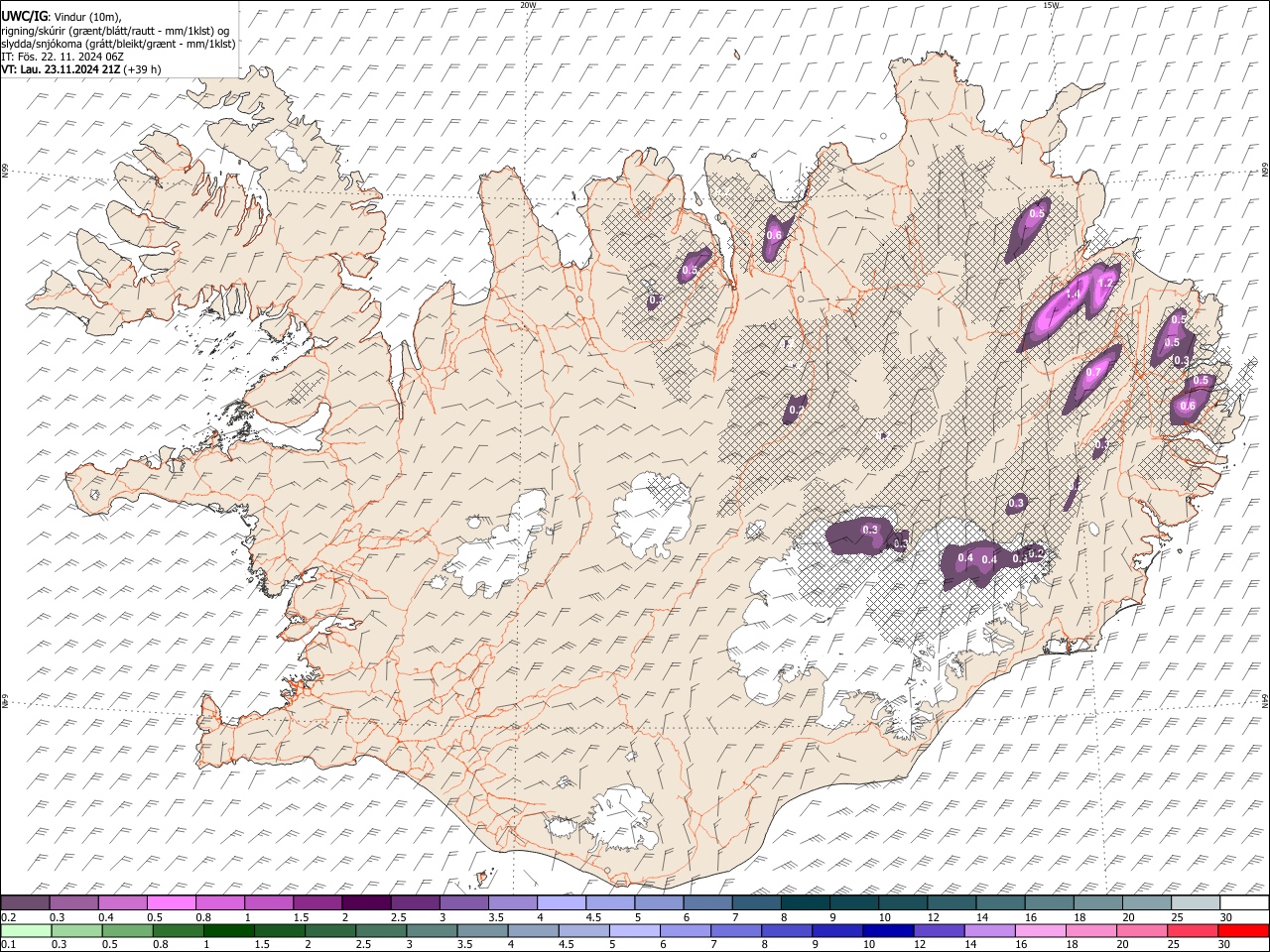Pick the lavender 4 snow scale swatch
1270x952 pixels.
[x=561, y=902]
